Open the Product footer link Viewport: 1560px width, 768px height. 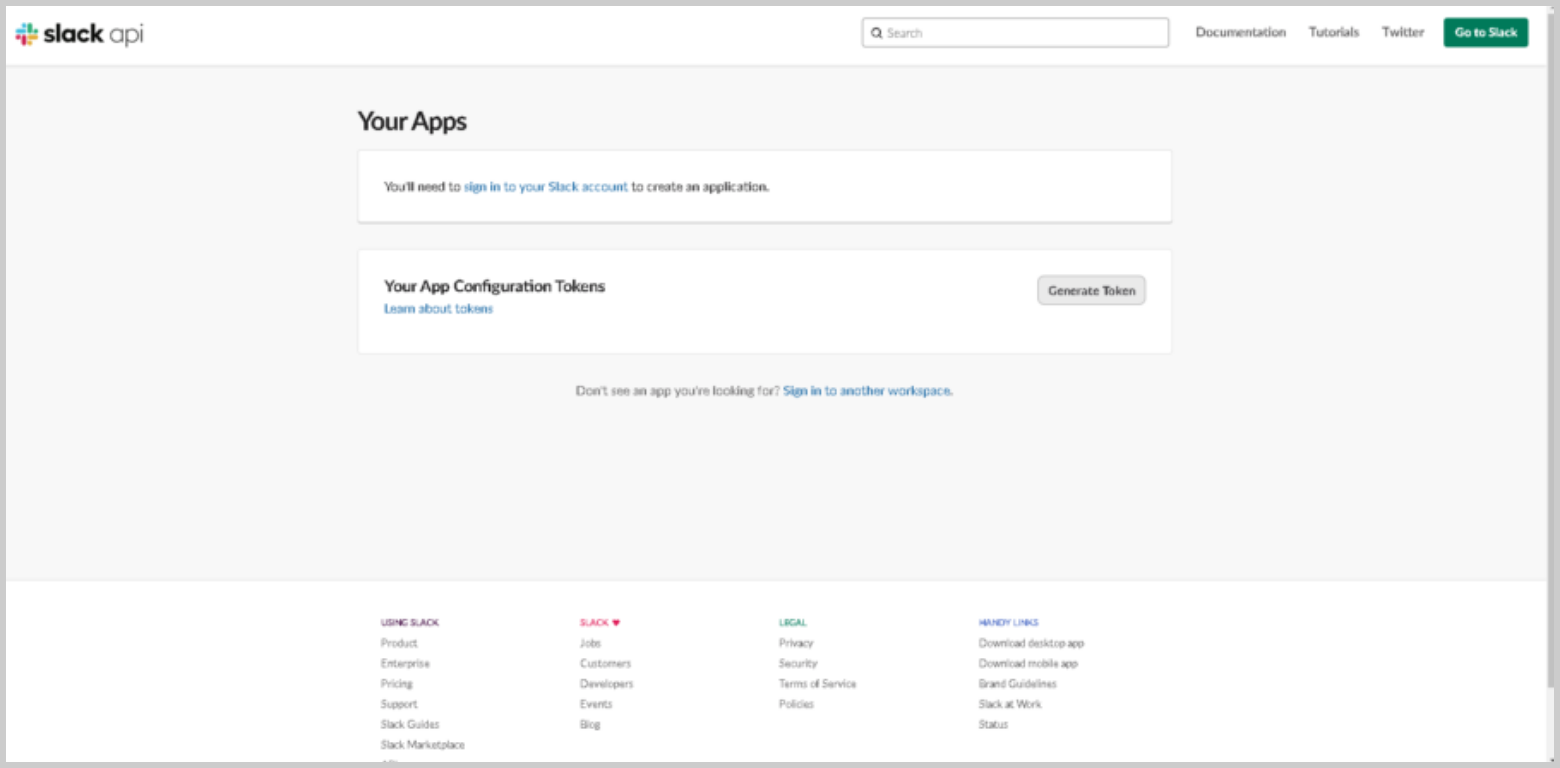[399, 643]
